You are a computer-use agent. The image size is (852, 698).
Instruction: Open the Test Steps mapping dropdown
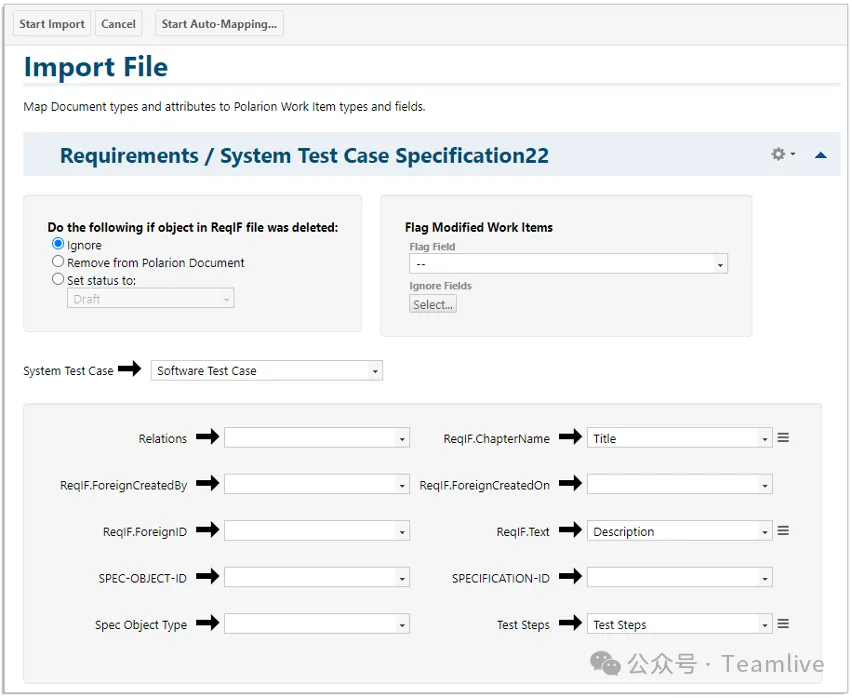(679, 624)
